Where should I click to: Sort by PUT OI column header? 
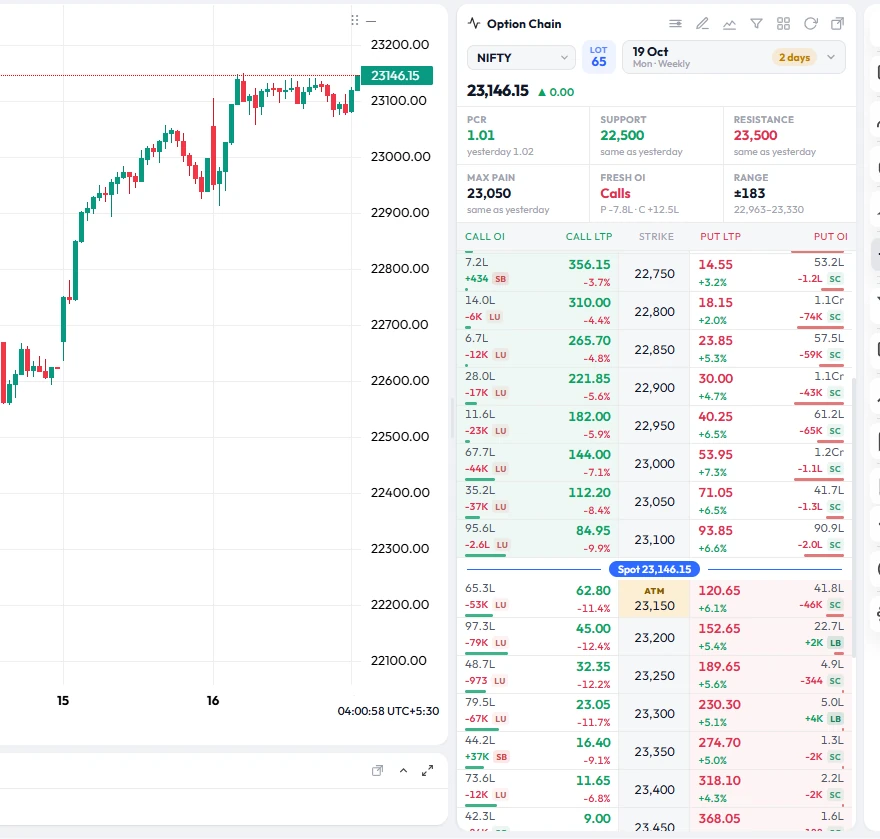[x=831, y=237]
